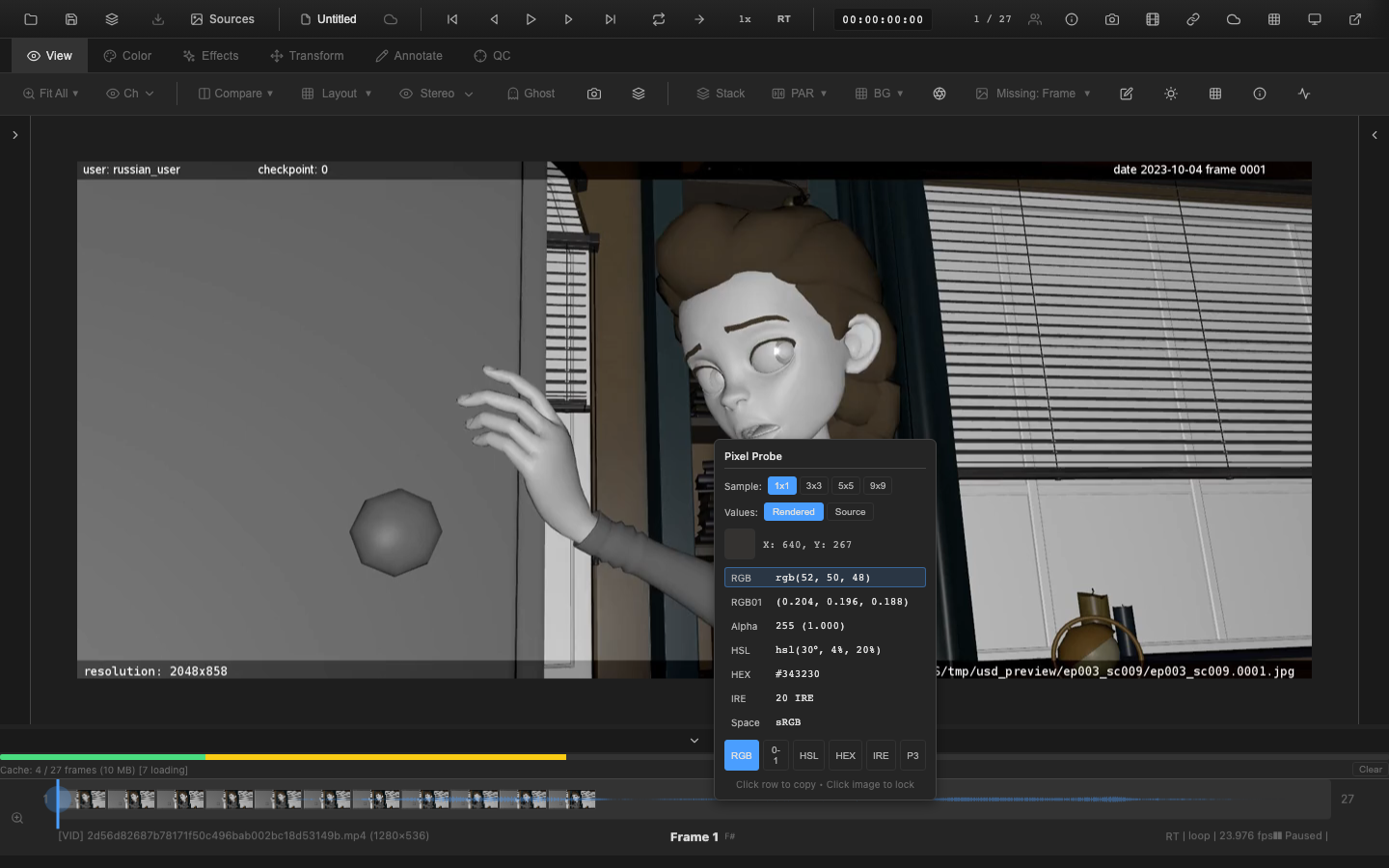Select the HSL format button
The image size is (1389, 868).
click(x=808, y=755)
